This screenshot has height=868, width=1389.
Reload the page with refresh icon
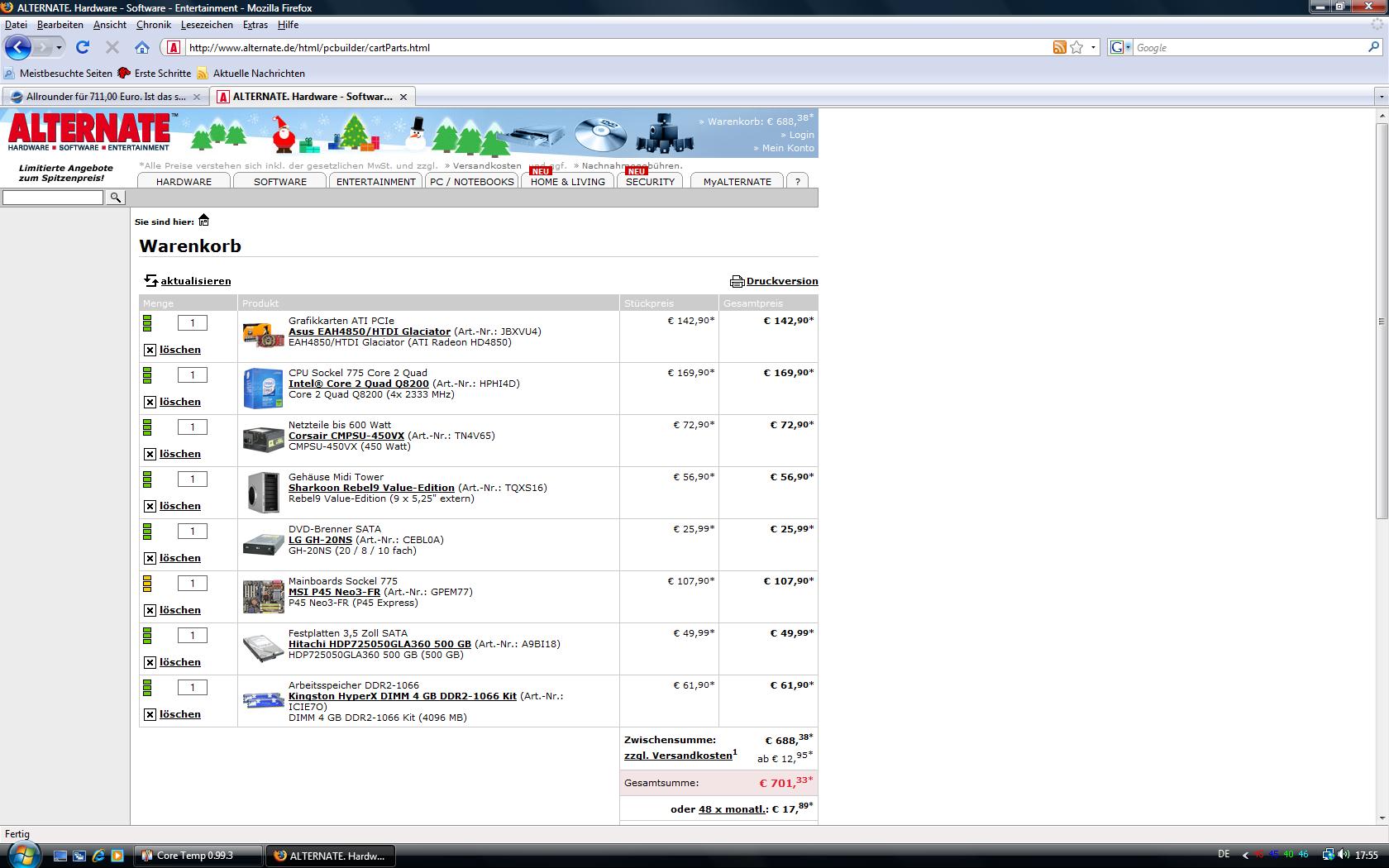pos(83,47)
